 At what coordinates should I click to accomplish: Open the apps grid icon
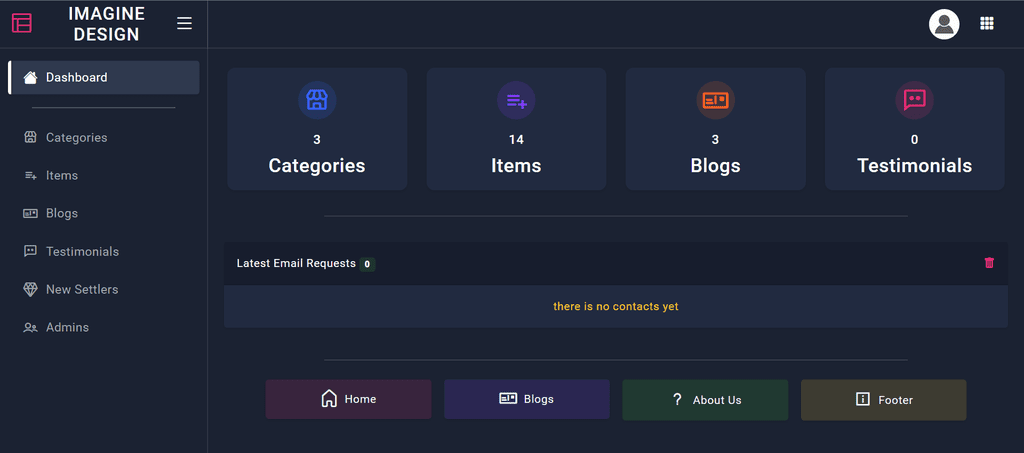point(987,23)
